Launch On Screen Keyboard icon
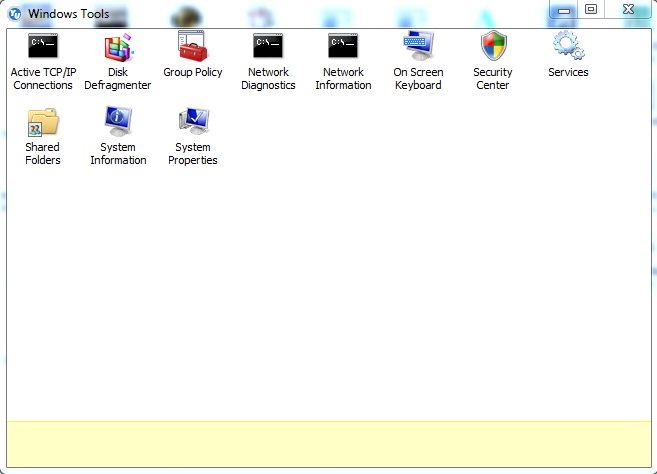The image size is (657, 474). (418, 46)
